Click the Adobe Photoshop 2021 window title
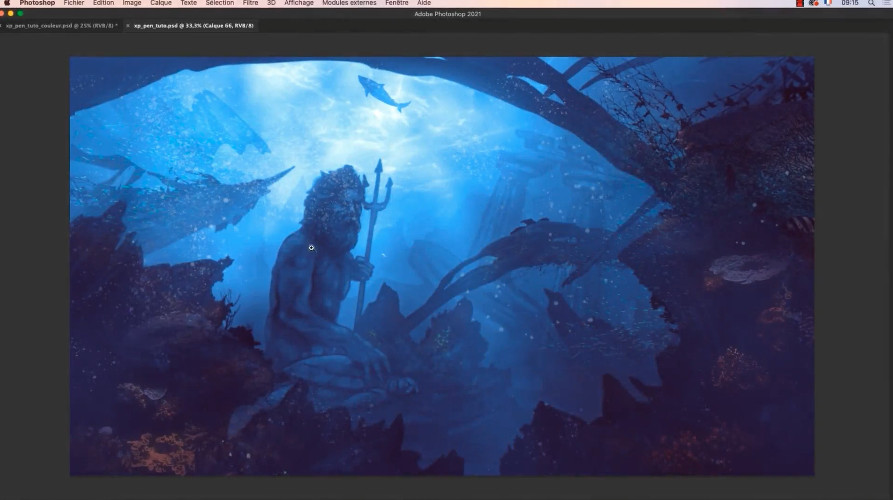Viewport: 893px width, 500px height. 448,14
